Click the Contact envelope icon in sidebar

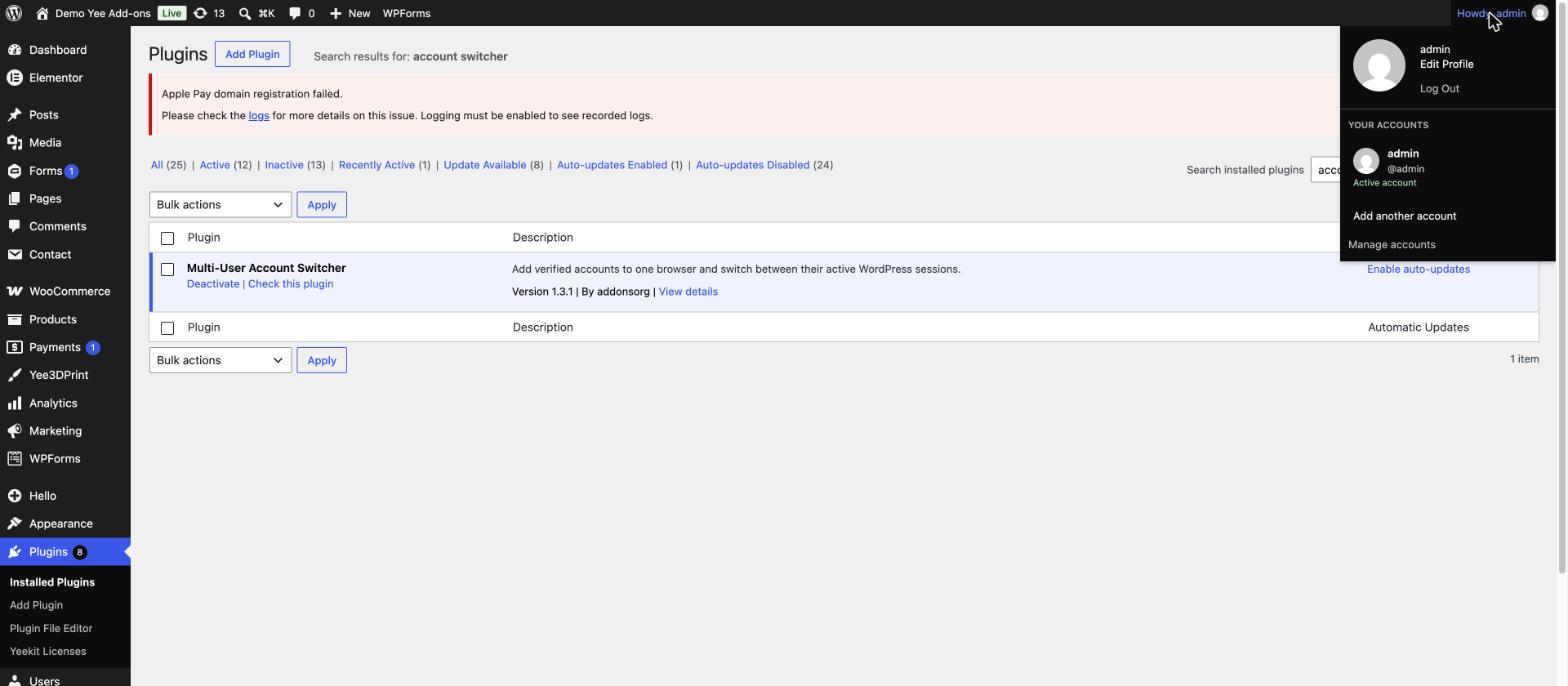pyautogui.click(x=14, y=255)
